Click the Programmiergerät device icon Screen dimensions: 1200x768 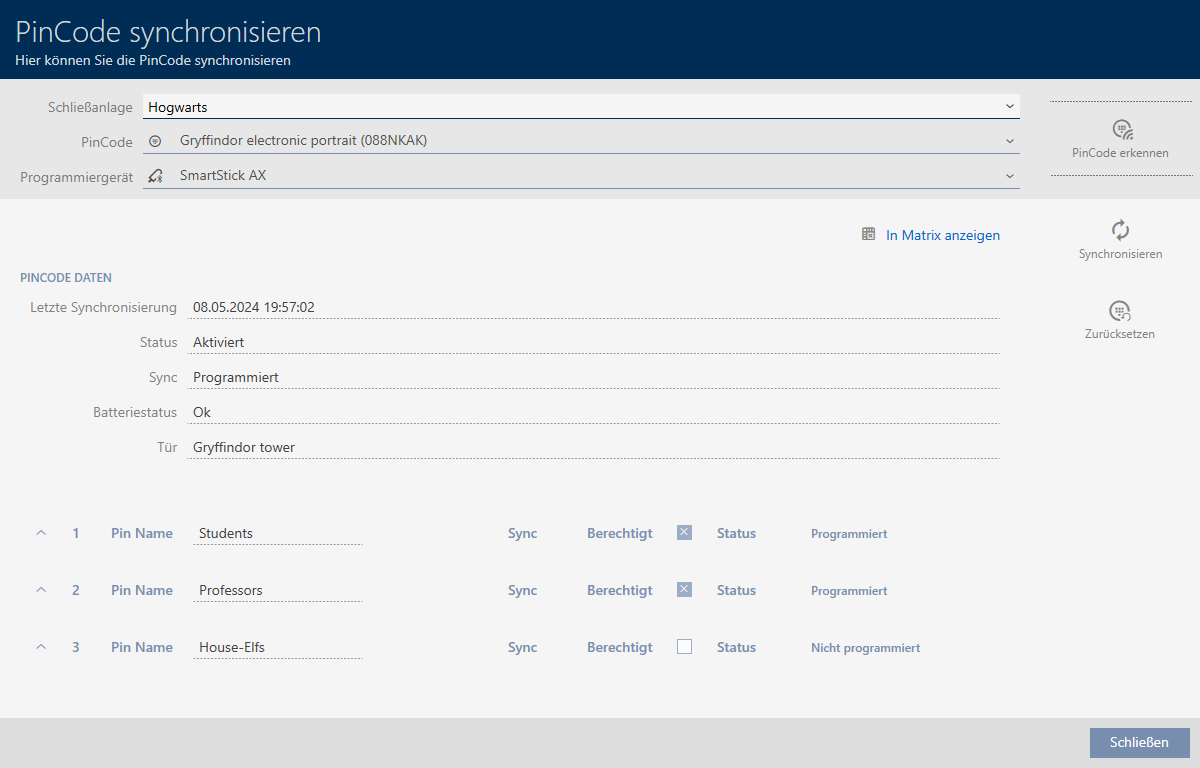tap(155, 176)
